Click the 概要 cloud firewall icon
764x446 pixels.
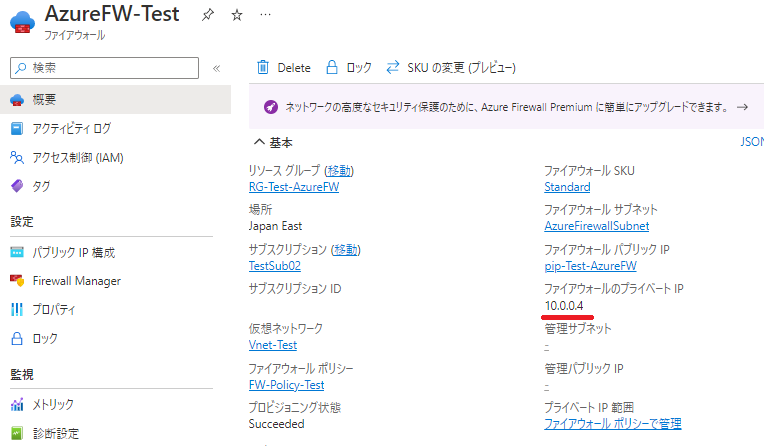(x=17, y=100)
